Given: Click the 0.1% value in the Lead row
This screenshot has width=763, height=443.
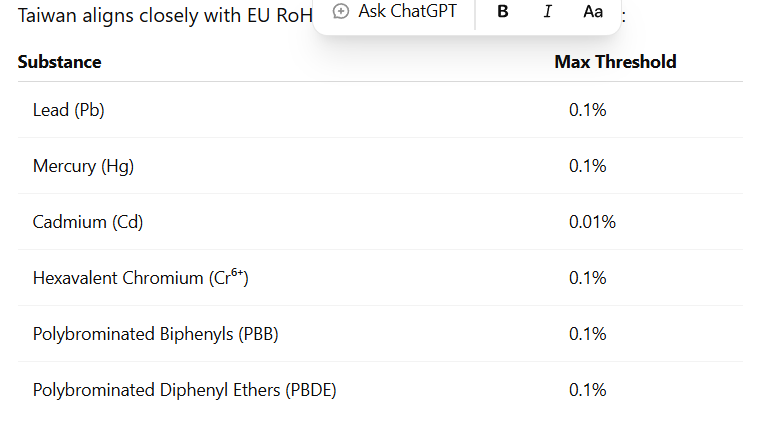Looking at the screenshot, I should 588,110.
